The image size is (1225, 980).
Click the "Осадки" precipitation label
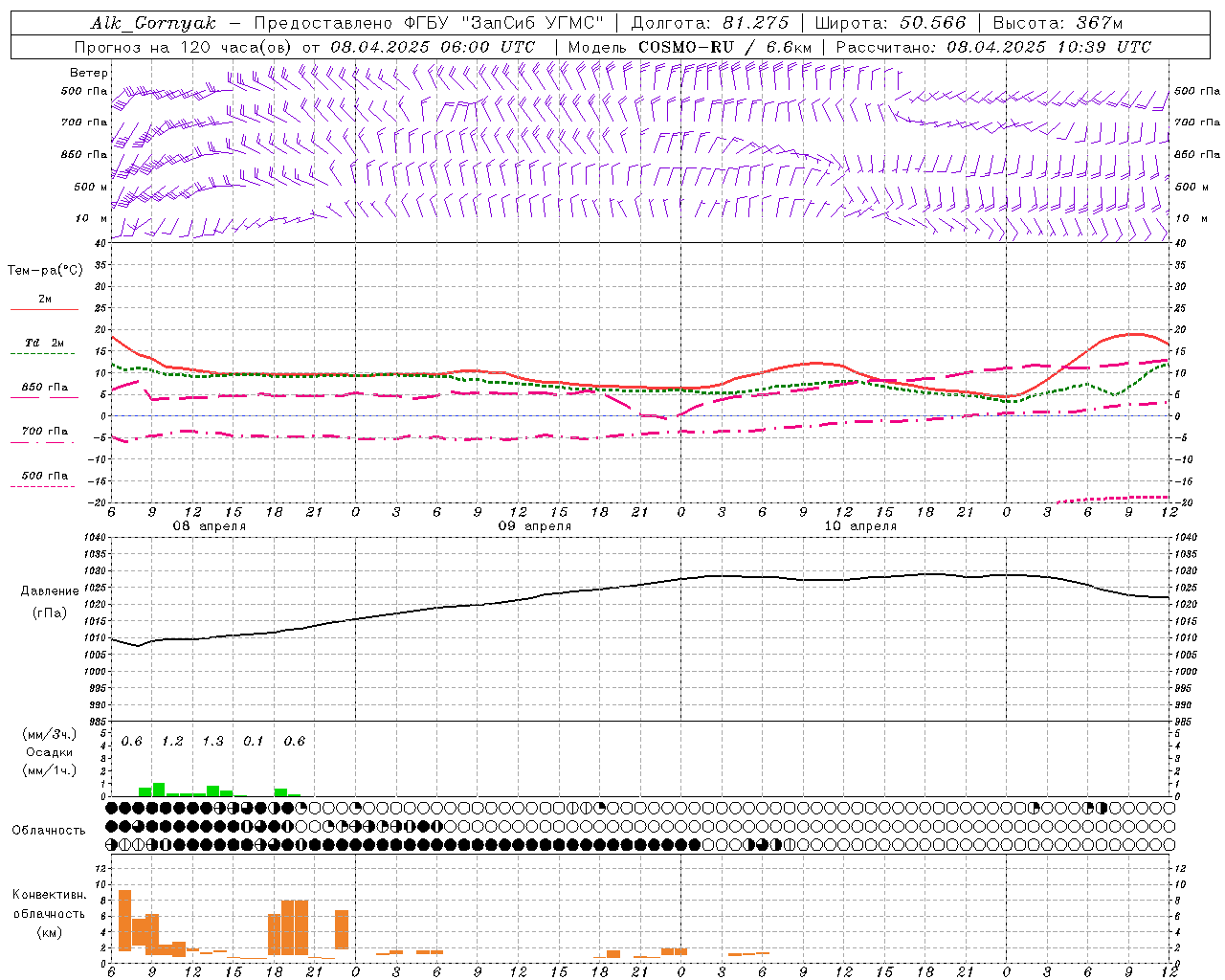click(49, 752)
